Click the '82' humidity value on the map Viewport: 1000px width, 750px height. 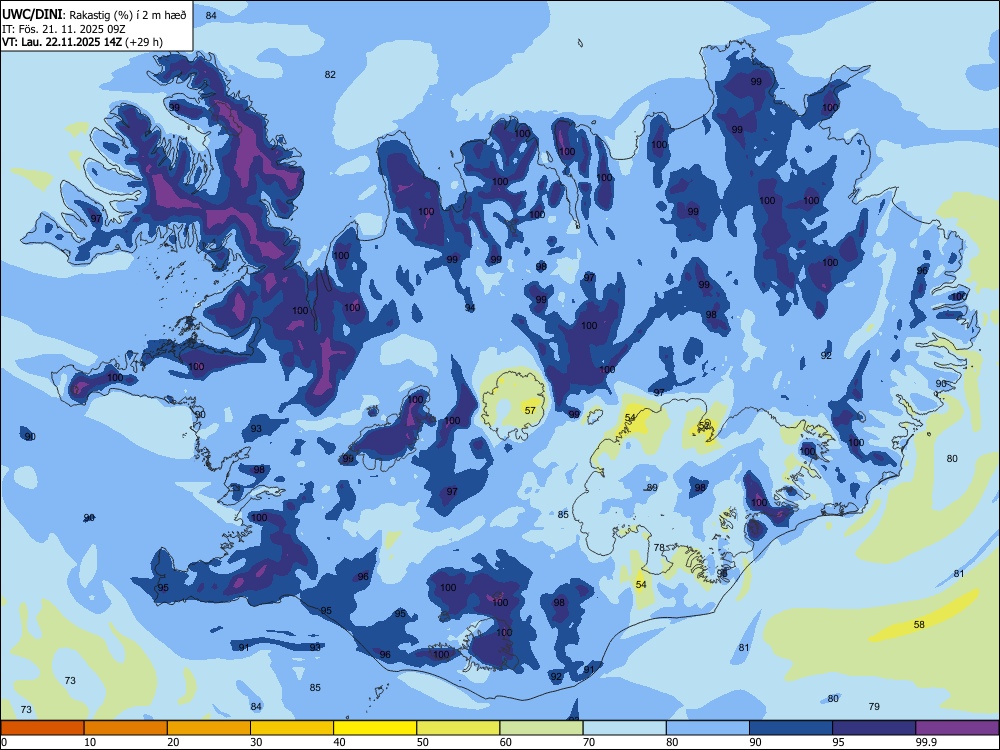pos(330,75)
